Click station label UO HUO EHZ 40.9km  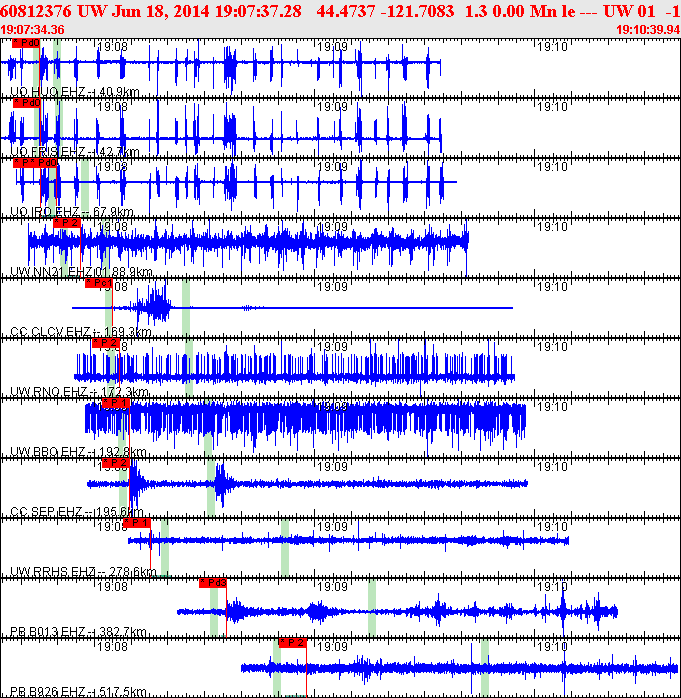pyautogui.click(x=74, y=92)
